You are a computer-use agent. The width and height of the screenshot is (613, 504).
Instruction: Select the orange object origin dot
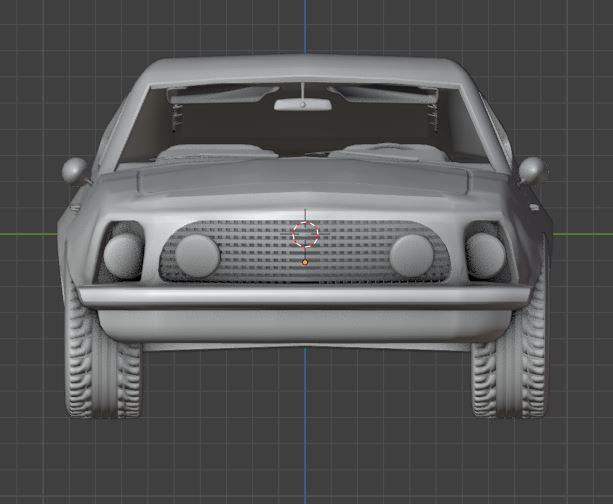[305, 262]
